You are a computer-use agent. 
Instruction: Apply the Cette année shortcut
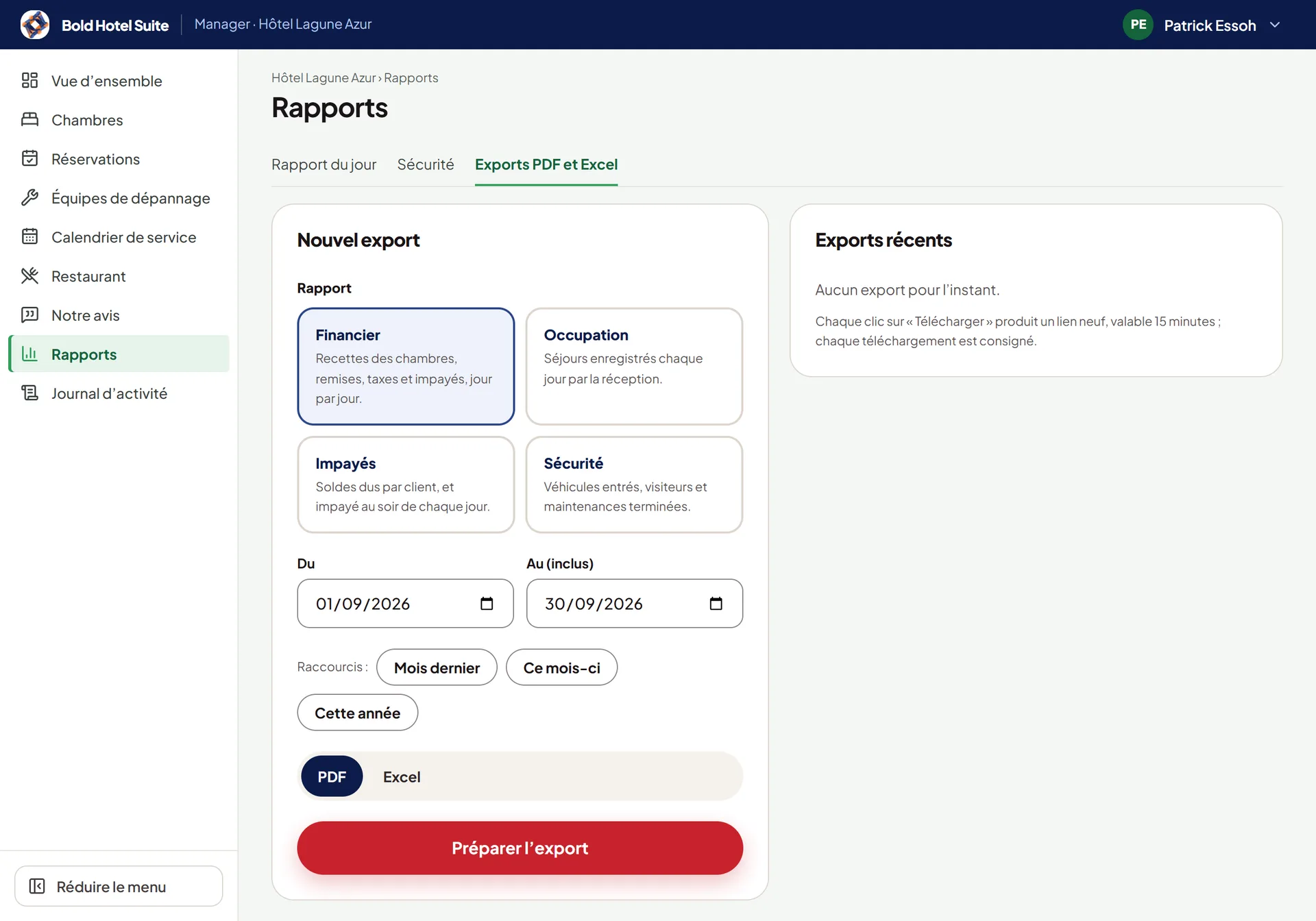pos(357,713)
